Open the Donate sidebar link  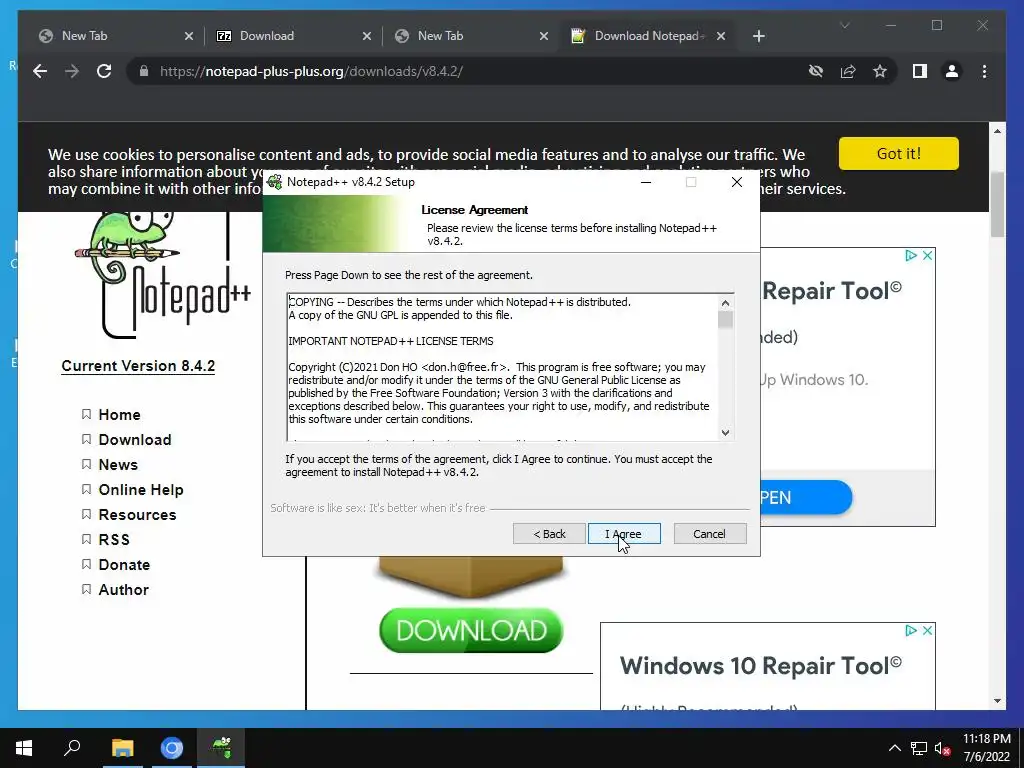pyautogui.click(x=124, y=564)
